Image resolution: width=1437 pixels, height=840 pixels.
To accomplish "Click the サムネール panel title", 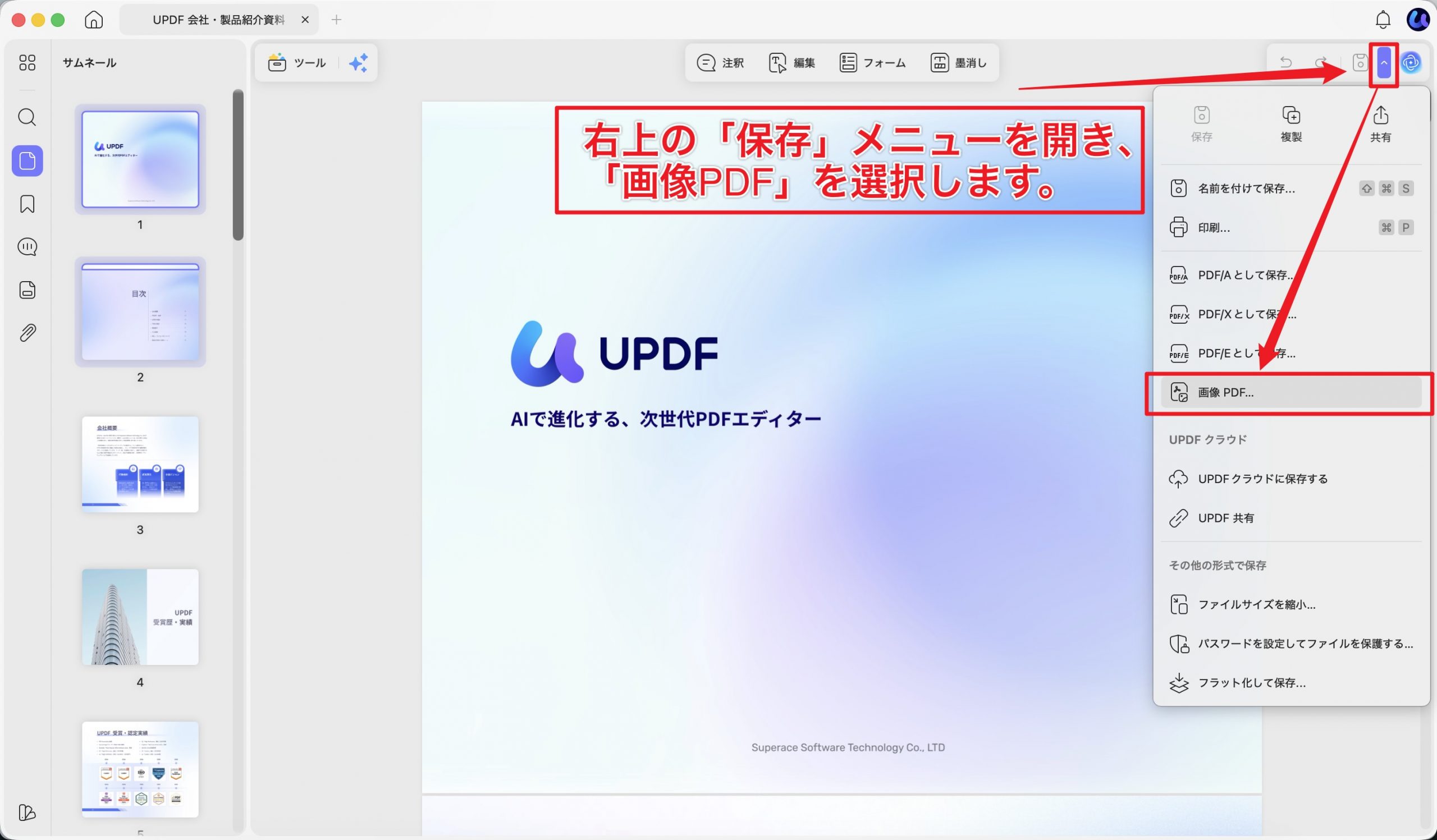I will (x=89, y=63).
